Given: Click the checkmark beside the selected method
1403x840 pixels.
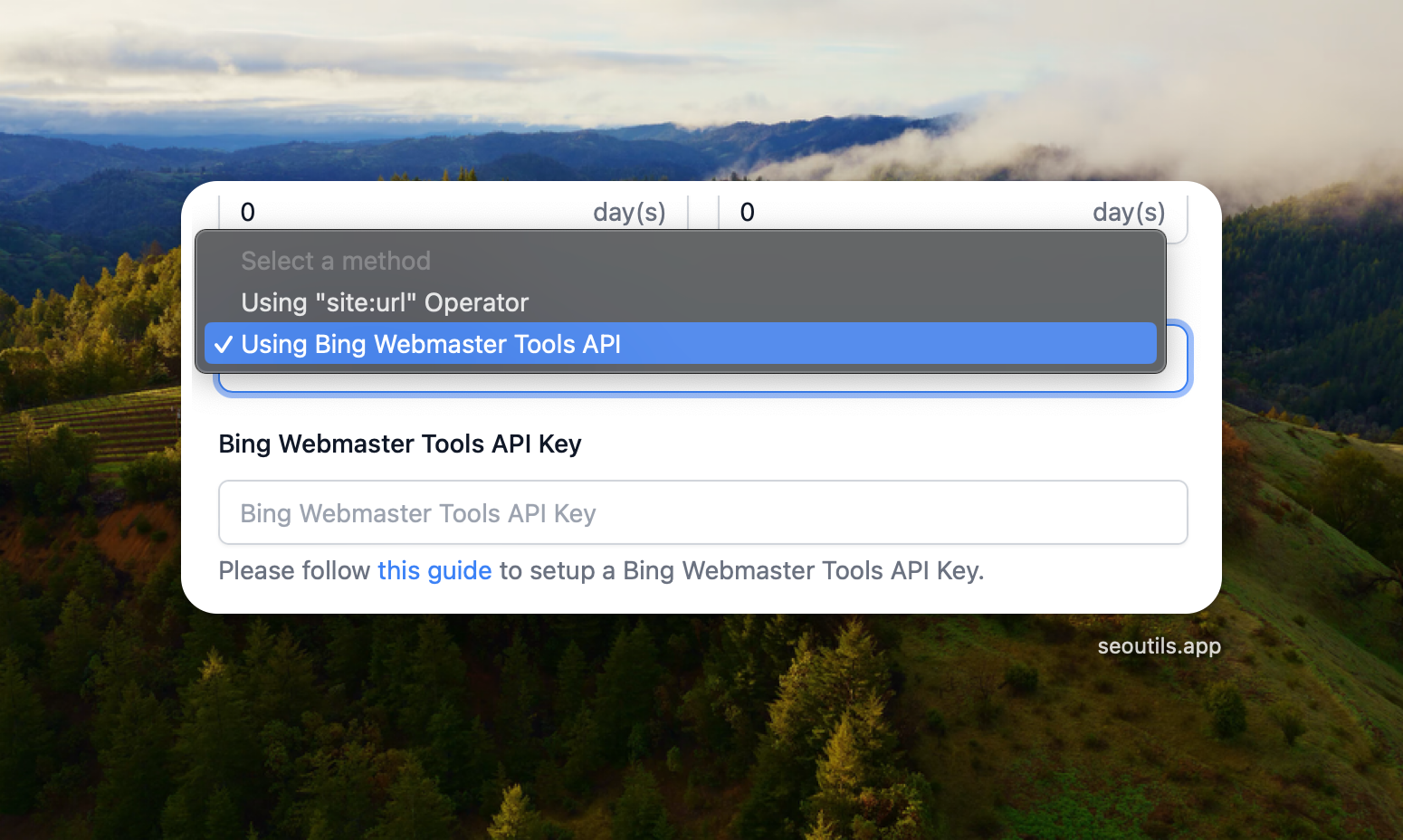Looking at the screenshot, I should tap(224, 345).
